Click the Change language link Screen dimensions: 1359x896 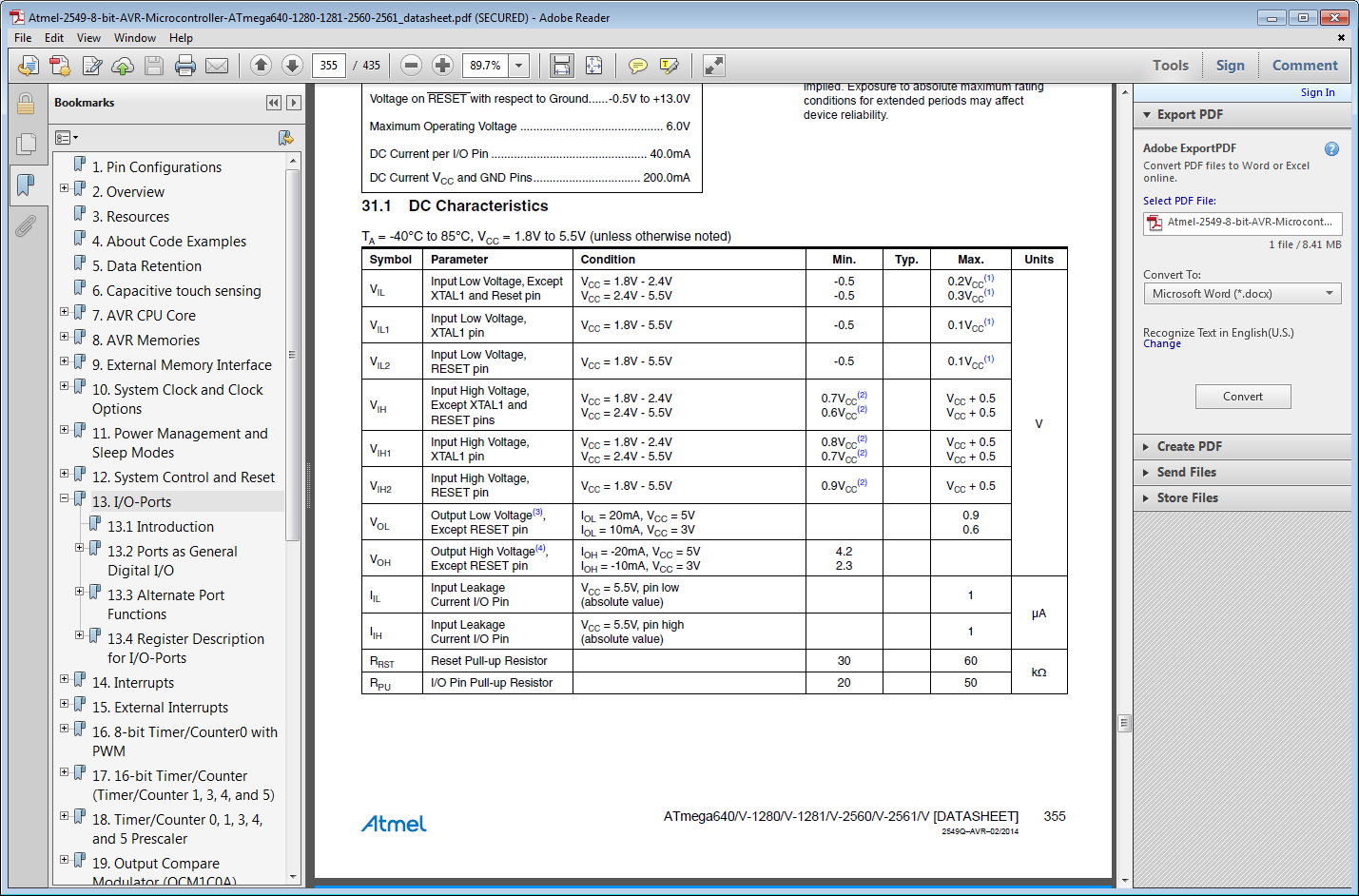click(1162, 344)
